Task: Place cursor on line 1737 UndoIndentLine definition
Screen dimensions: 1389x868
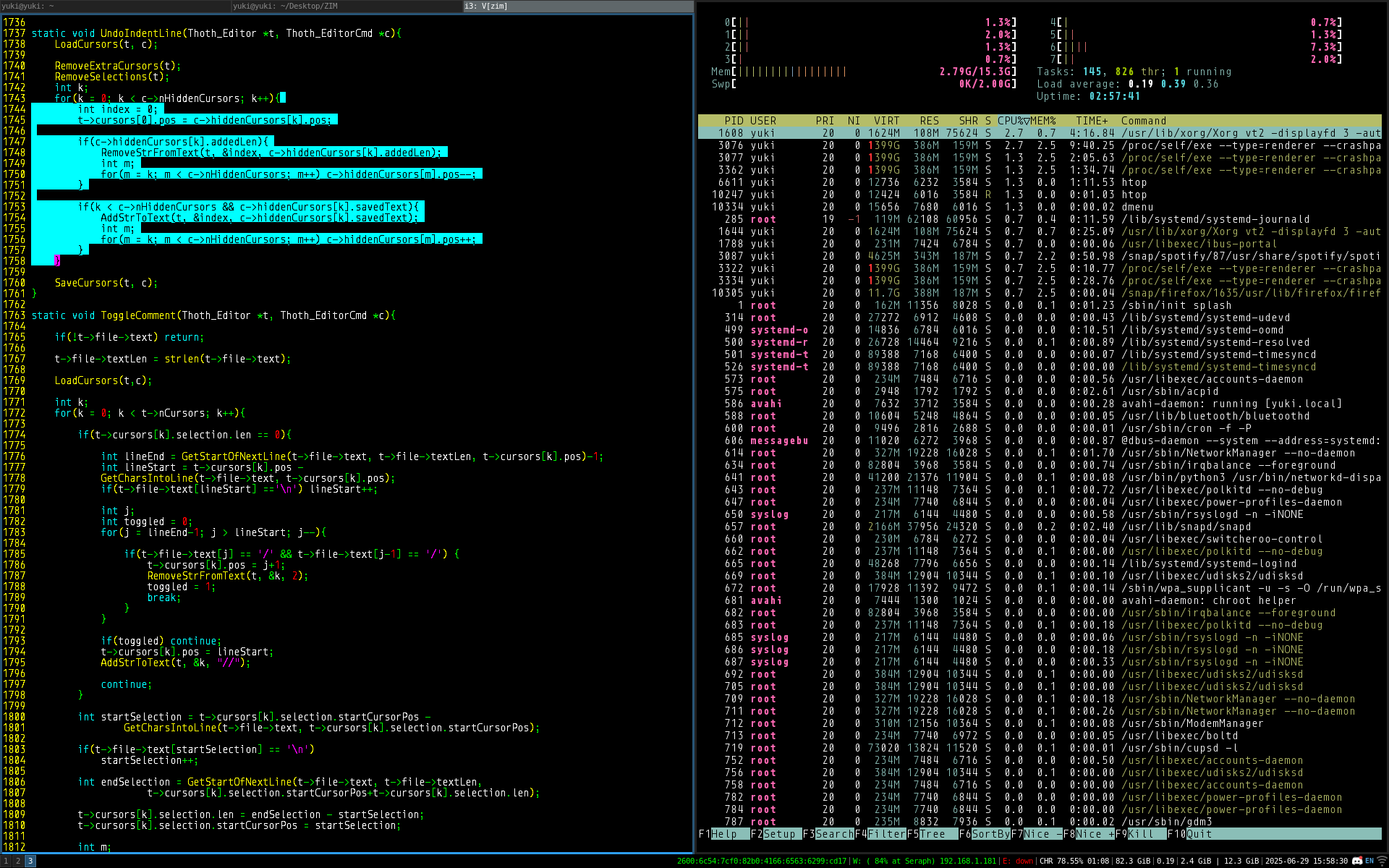Action: tap(216, 33)
